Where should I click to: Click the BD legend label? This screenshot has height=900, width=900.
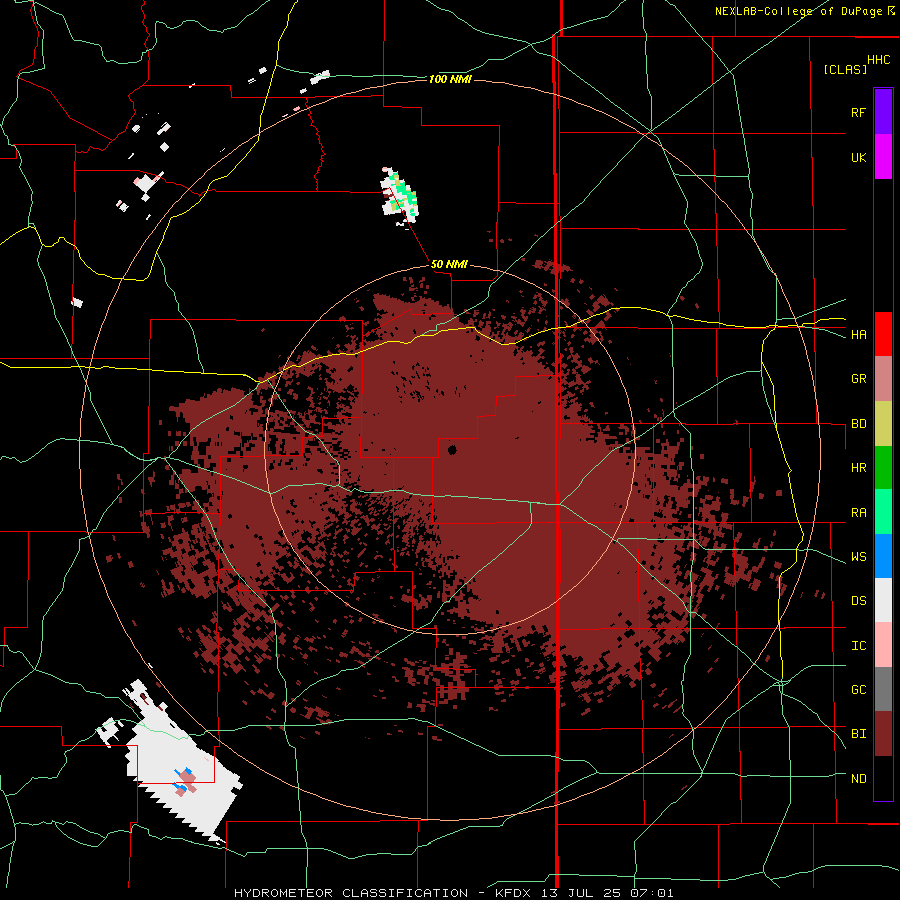(x=858, y=424)
